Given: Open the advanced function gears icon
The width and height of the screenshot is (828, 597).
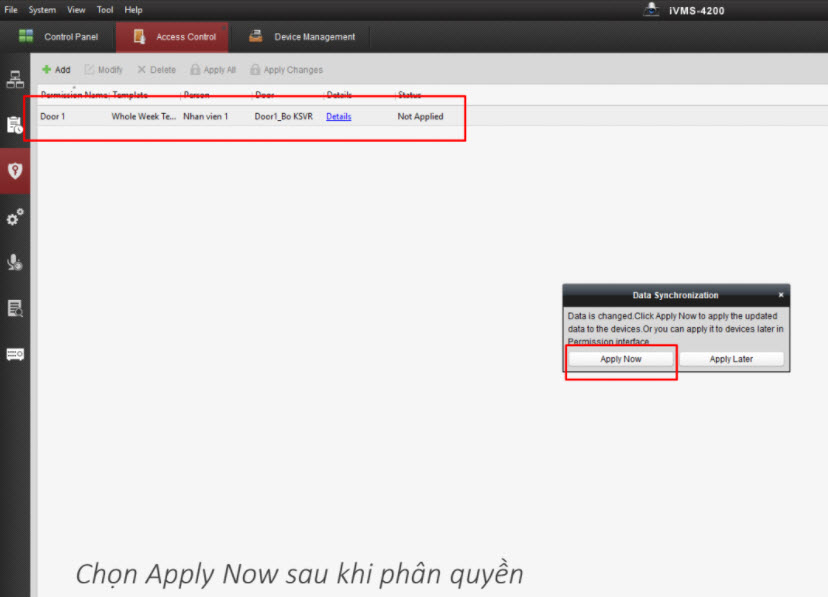Looking at the screenshot, I should coord(15,217).
